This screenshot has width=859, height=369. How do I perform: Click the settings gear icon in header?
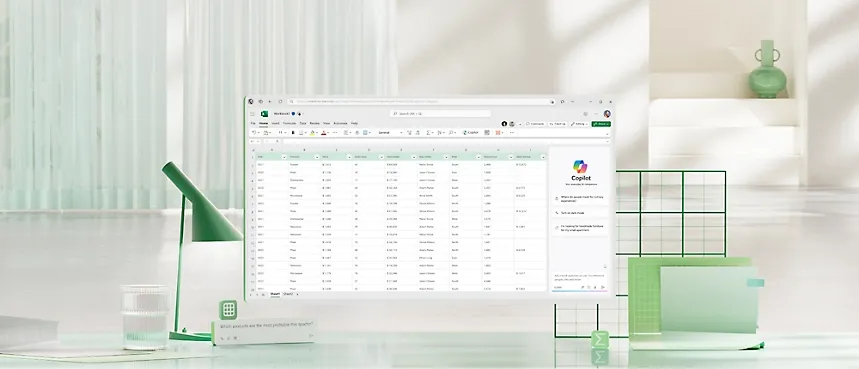[585, 114]
